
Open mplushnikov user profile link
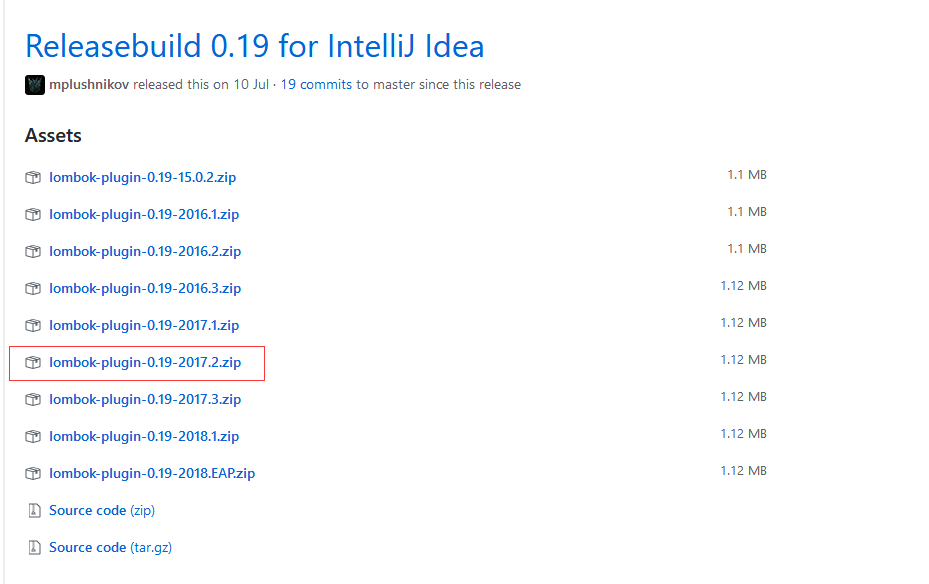click(89, 85)
